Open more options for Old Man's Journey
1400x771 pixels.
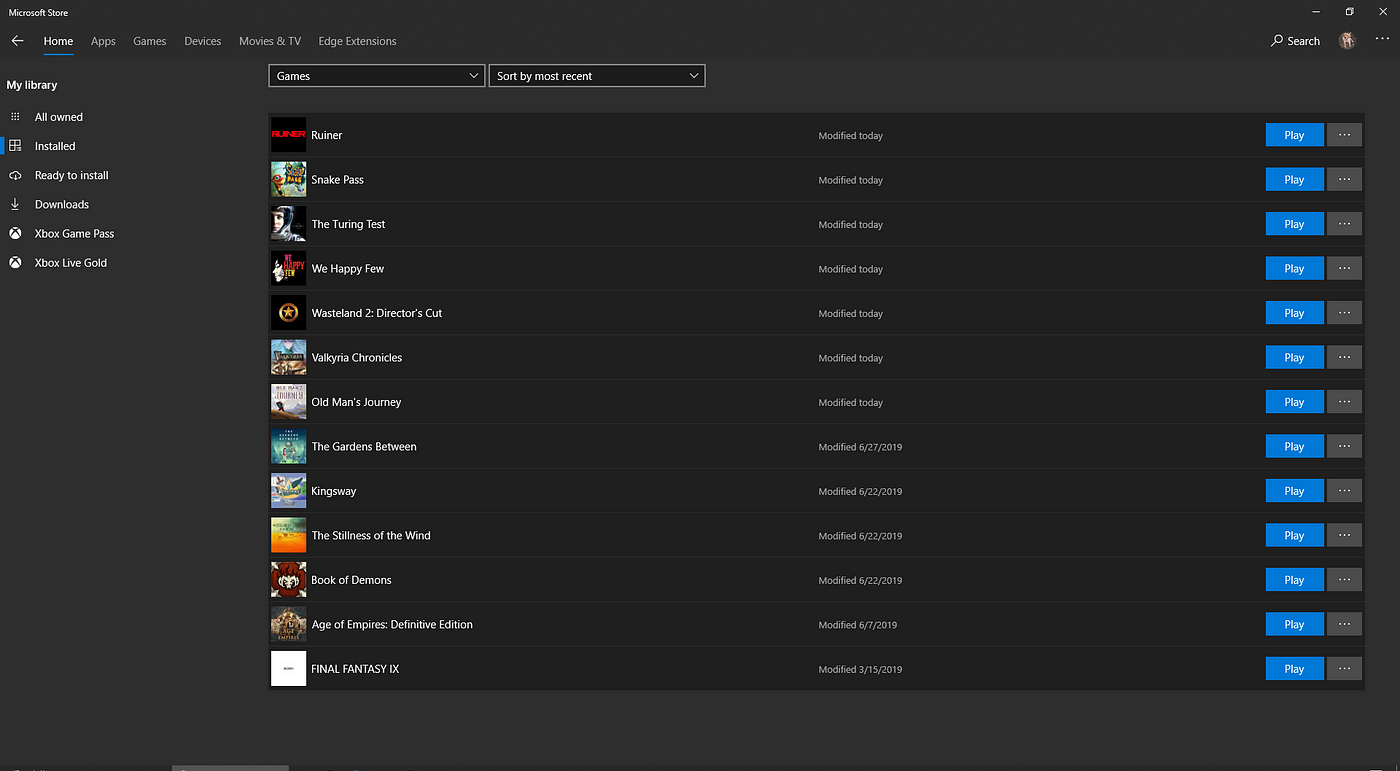coord(1344,402)
